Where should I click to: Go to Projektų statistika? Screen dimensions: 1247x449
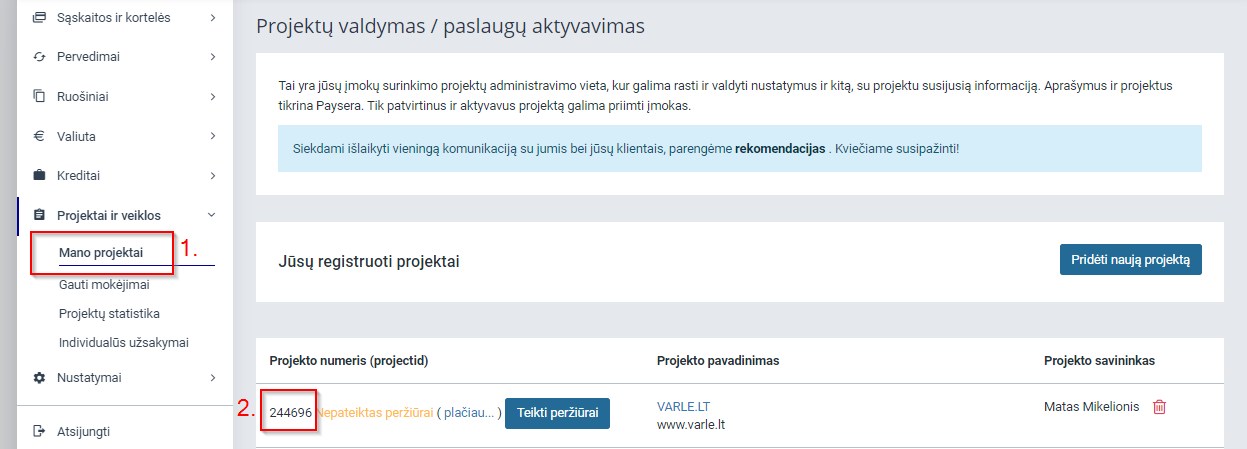109,313
